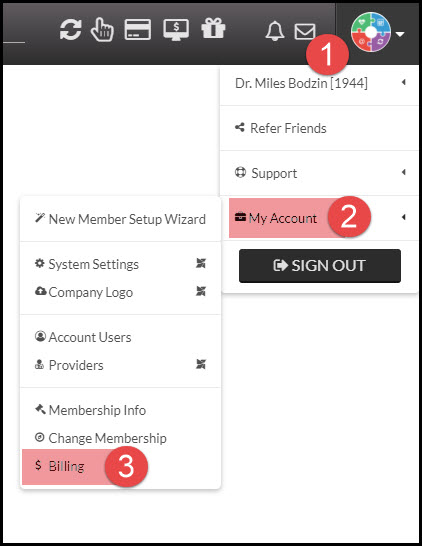
Task: Click the SIGN OUT button
Action: [320, 266]
